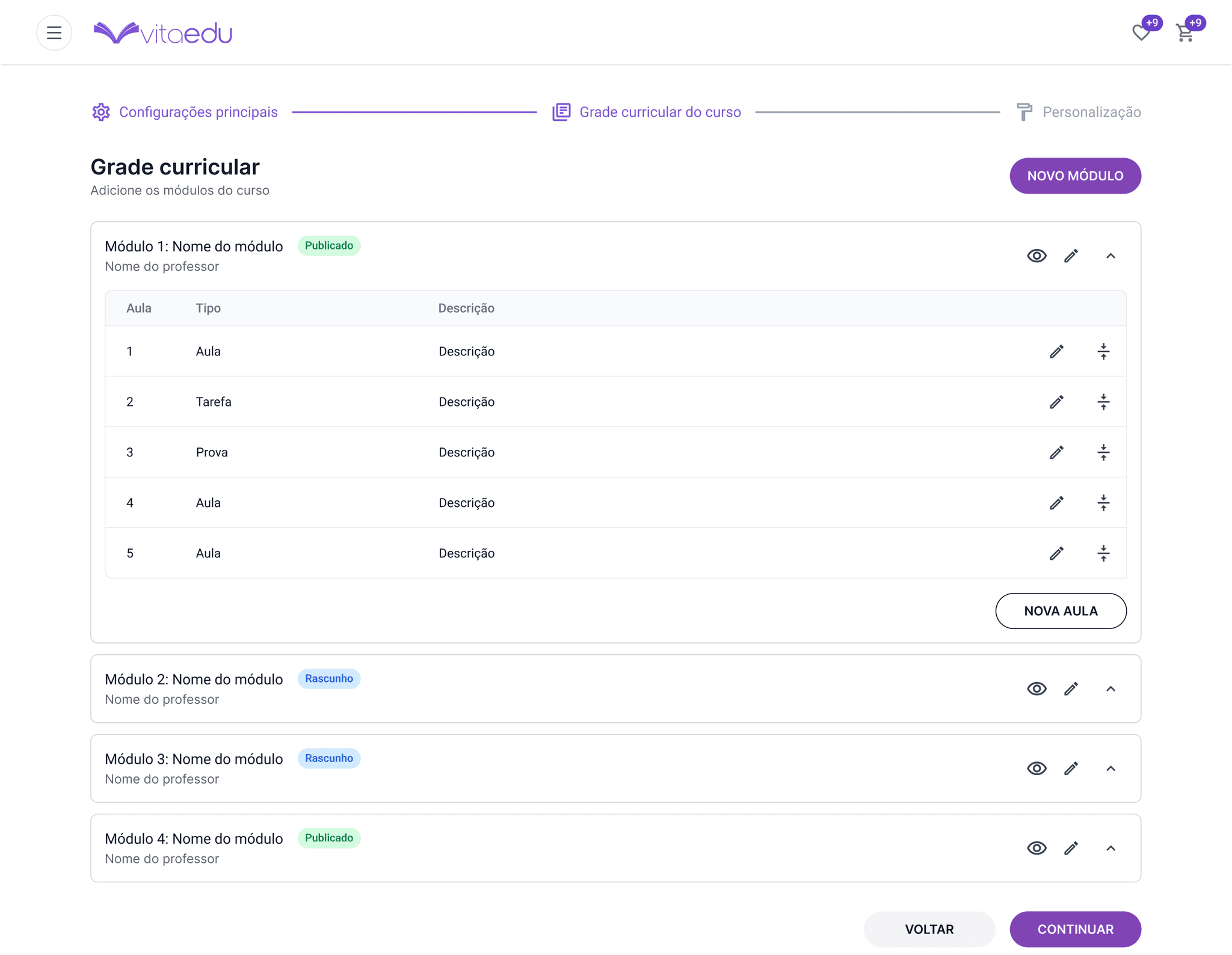Viewport: 1232px width, 955px height.
Task: Click the Personalização paint roller icon
Action: tap(1024, 112)
